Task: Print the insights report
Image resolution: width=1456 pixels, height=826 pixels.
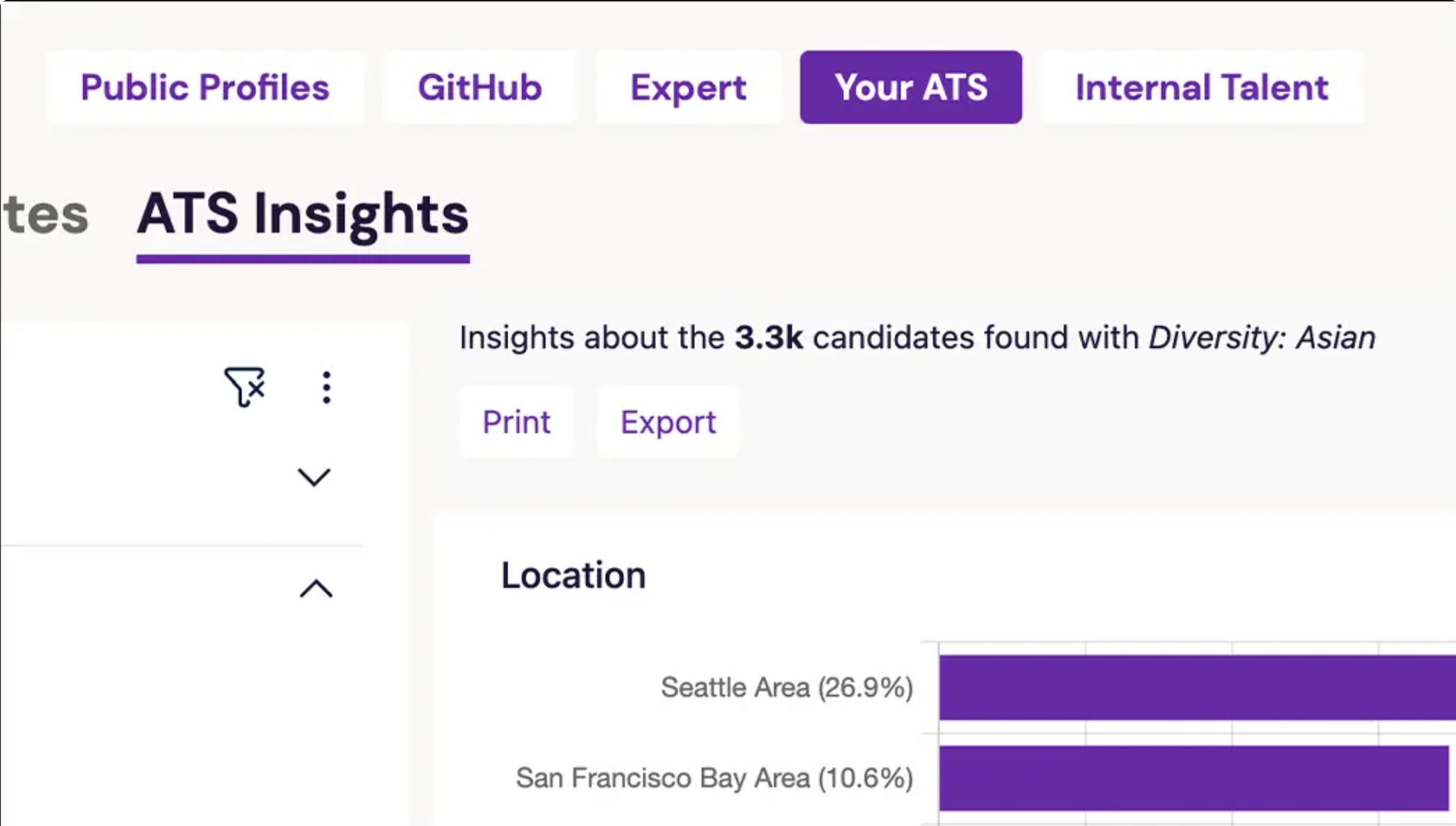Action: (516, 422)
